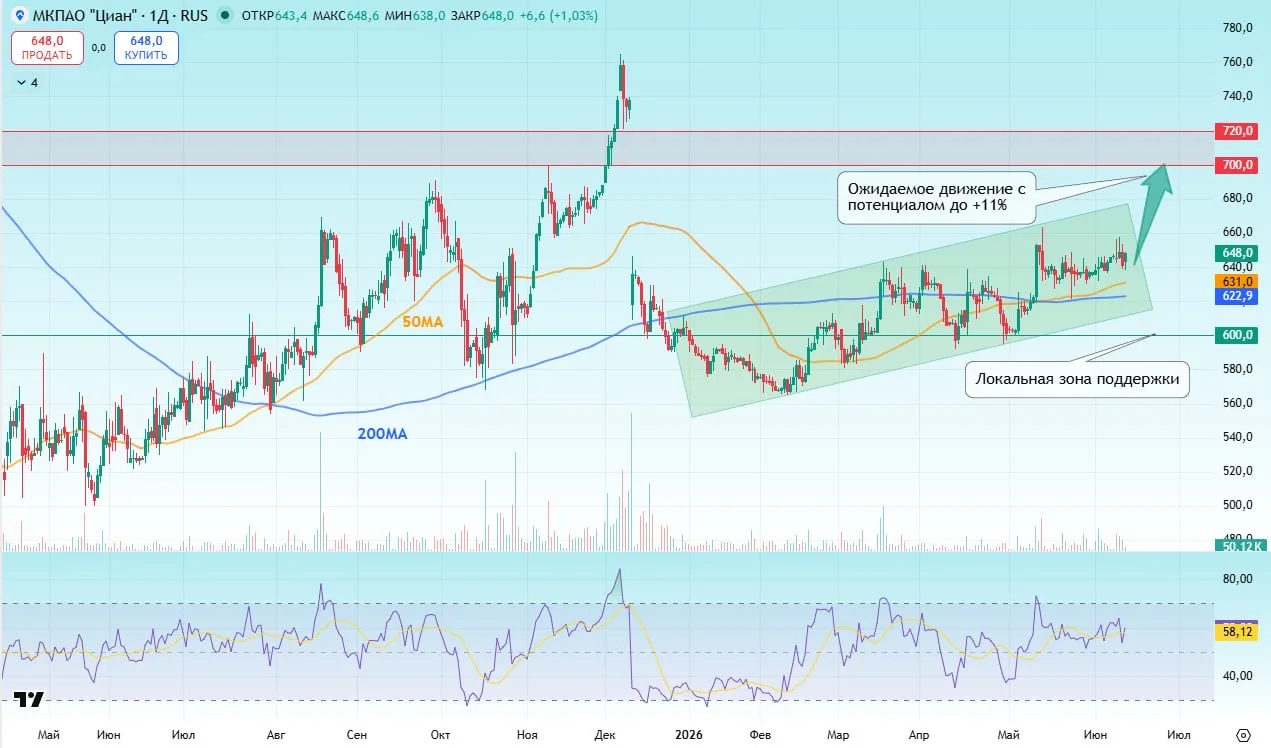The width and height of the screenshot is (1271, 748).
Task: Click the green market status dot
Action: pos(222,16)
